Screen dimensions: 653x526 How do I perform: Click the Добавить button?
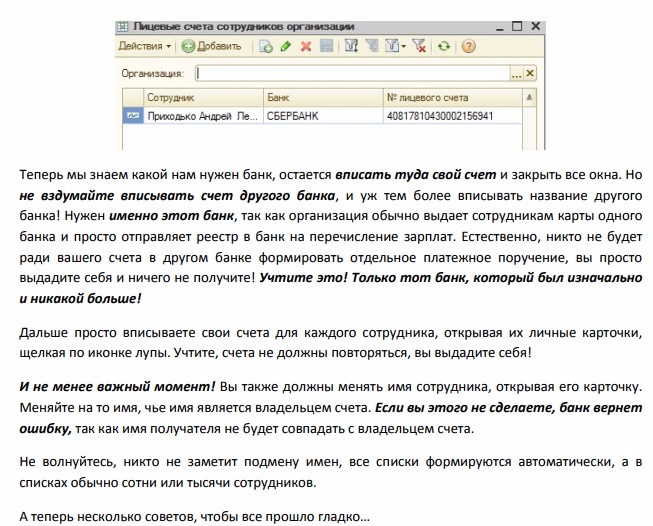pyautogui.click(x=212, y=46)
